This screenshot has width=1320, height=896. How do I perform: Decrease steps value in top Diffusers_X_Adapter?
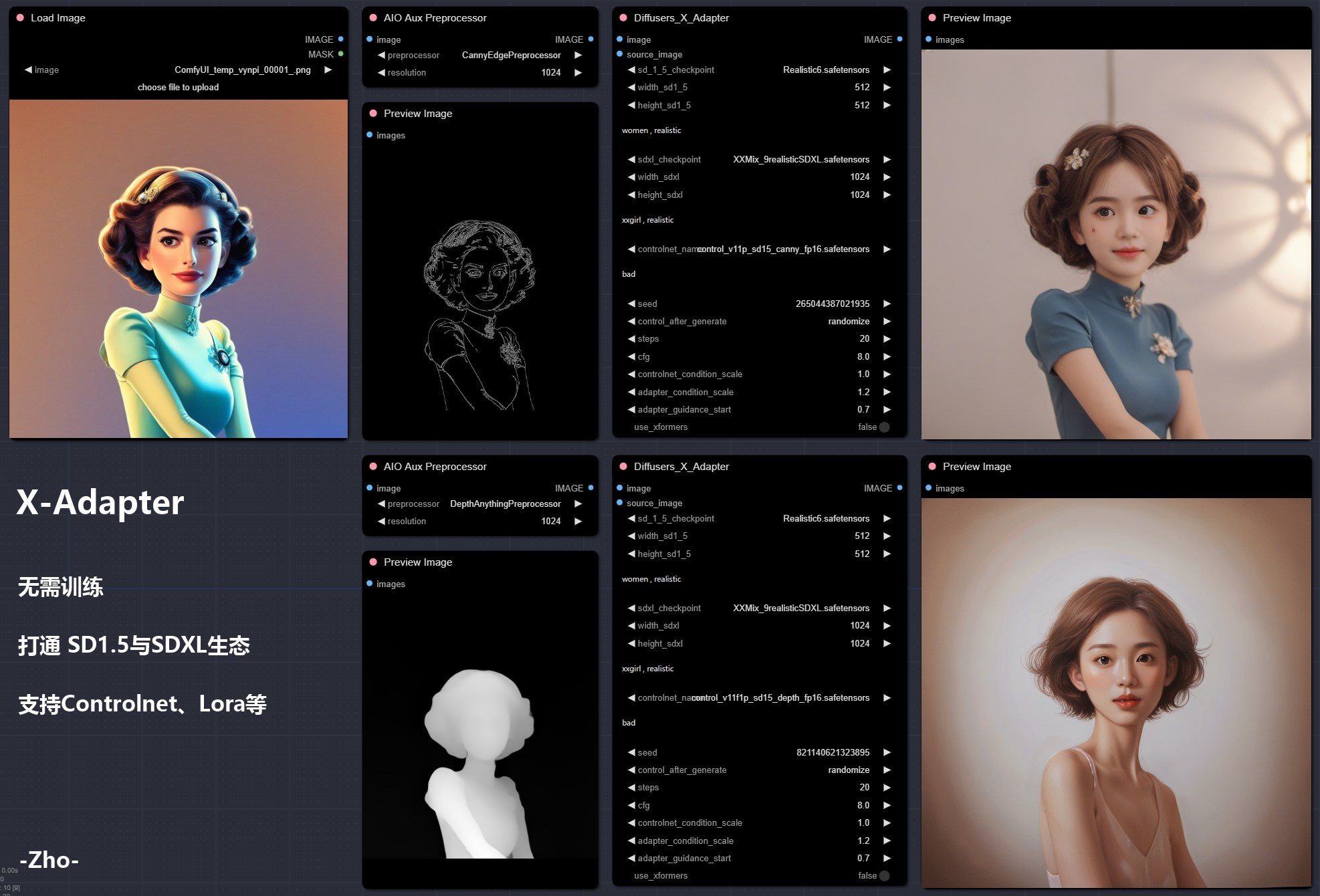pos(631,339)
